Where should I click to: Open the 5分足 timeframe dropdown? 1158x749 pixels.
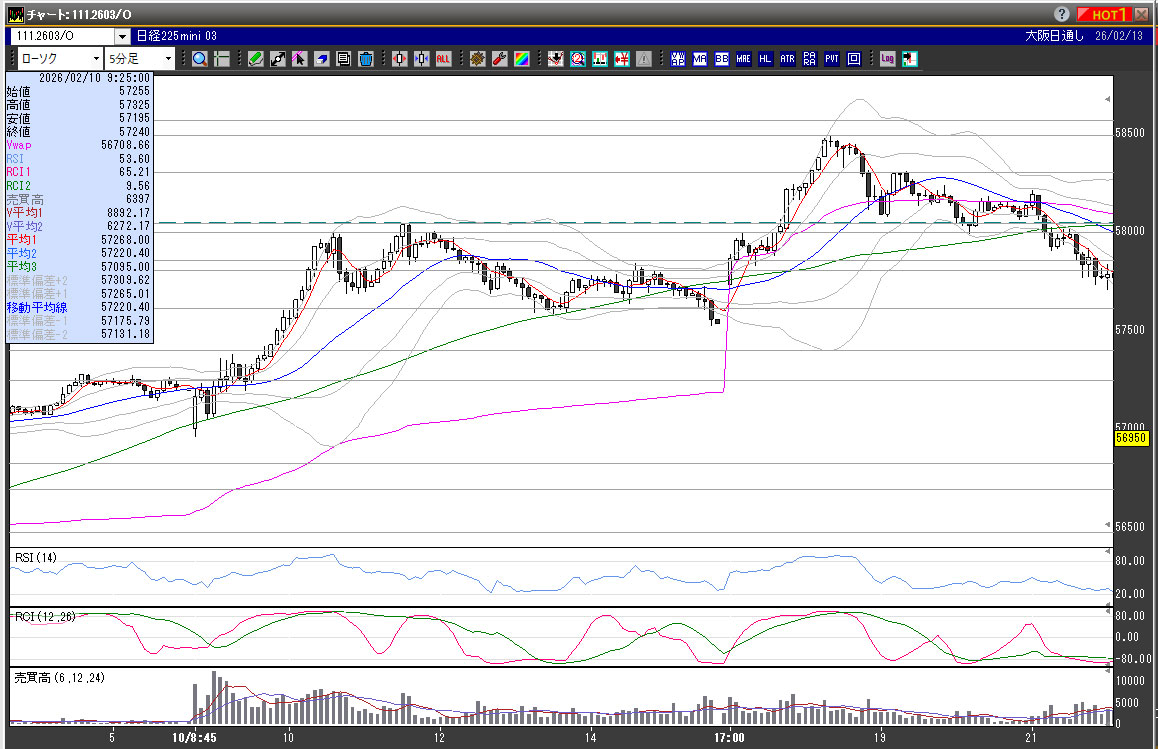[168, 59]
